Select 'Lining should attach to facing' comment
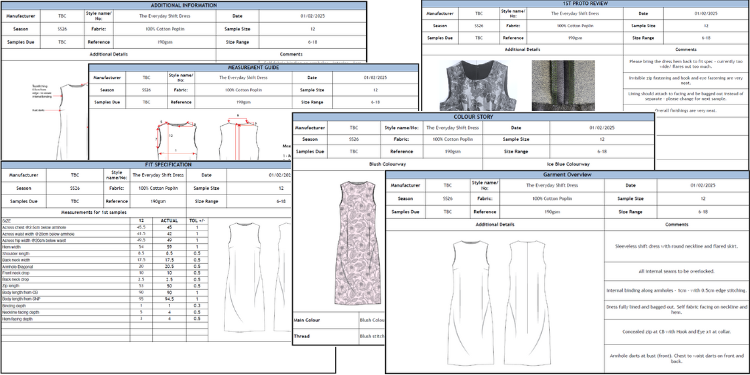This screenshot has width=750, height=375. [685, 96]
